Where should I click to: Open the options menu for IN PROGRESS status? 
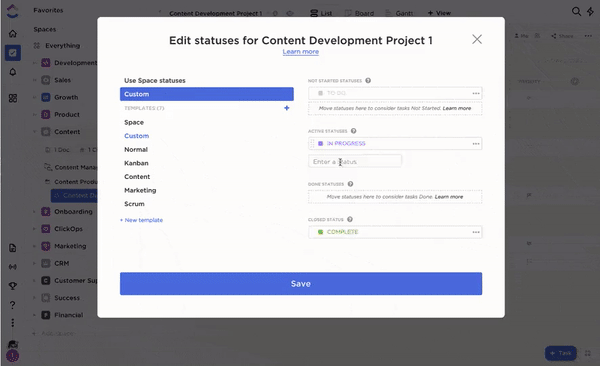coord(476,144)
